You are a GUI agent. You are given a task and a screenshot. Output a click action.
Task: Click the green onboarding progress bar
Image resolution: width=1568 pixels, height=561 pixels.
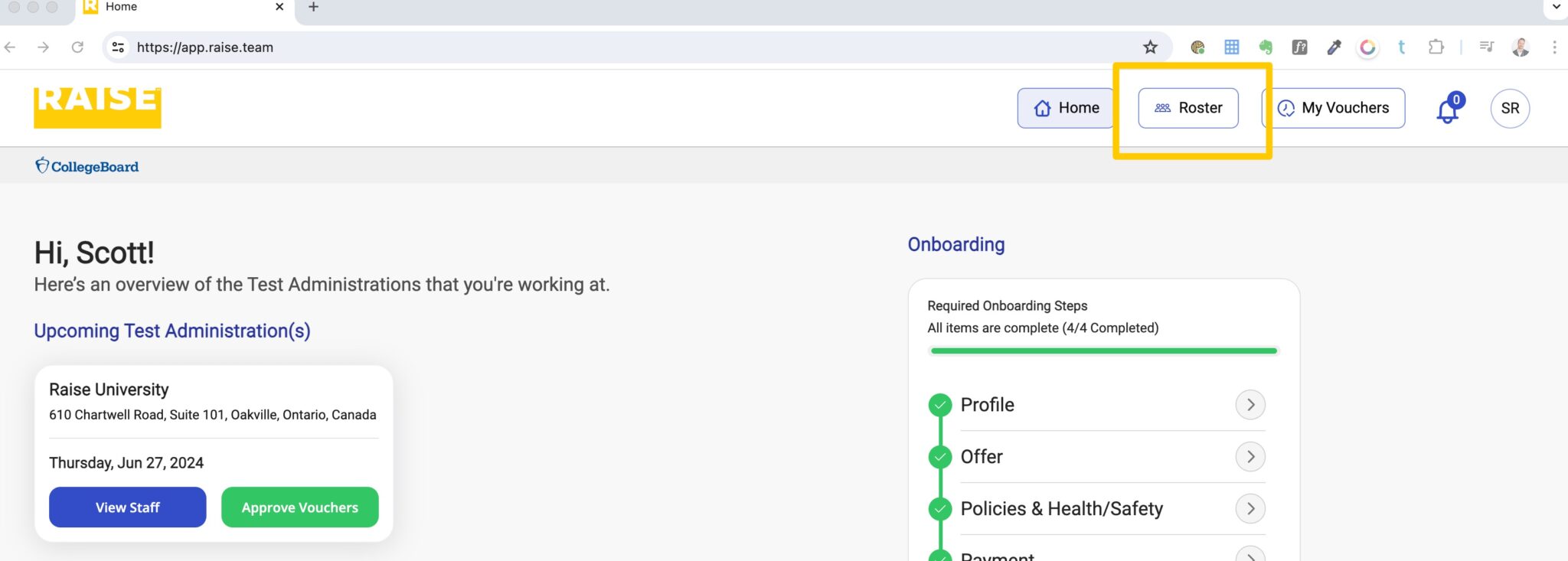pyautogui.click(x=1103, y=351)
